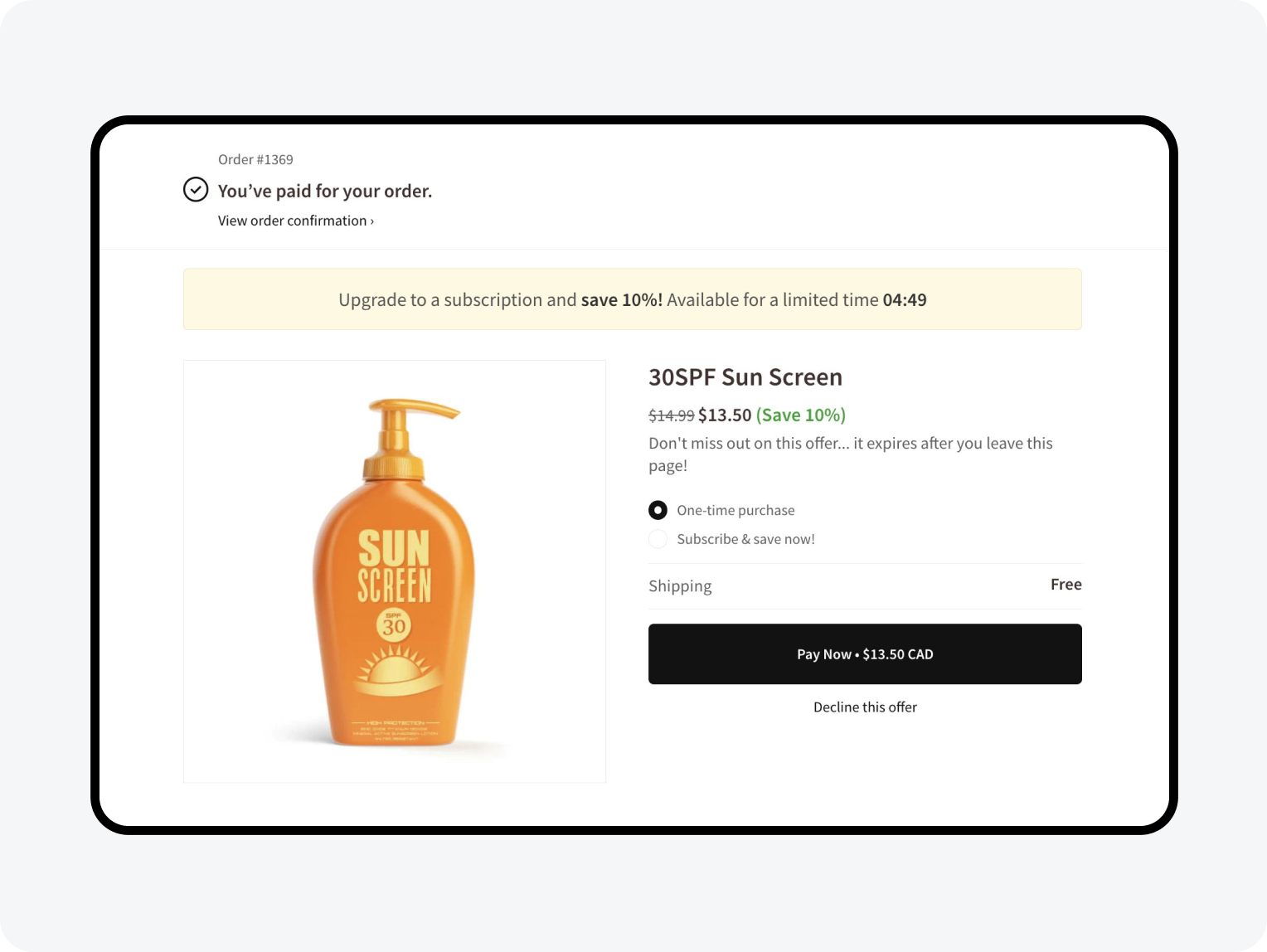Open the View order confirmation link
The image size is (1267, 952).
[295, 221]
